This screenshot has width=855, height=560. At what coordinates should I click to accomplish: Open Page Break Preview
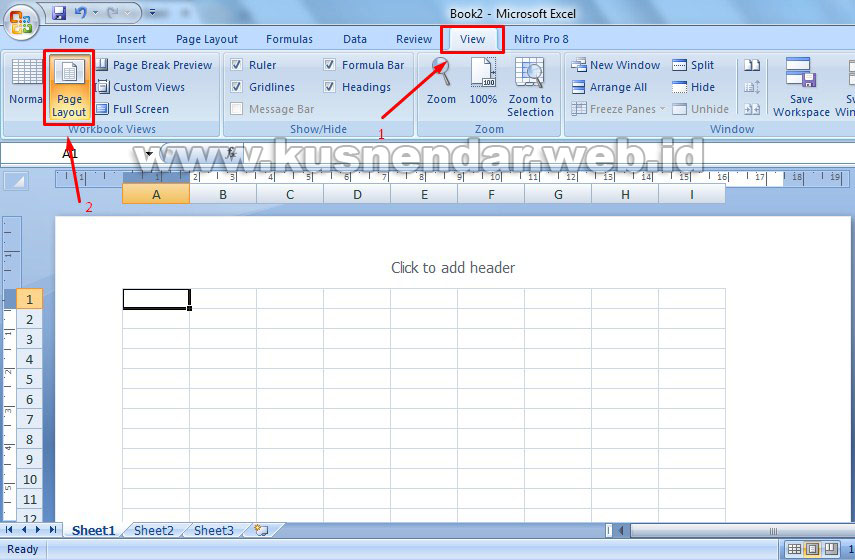tap(154, 65)
